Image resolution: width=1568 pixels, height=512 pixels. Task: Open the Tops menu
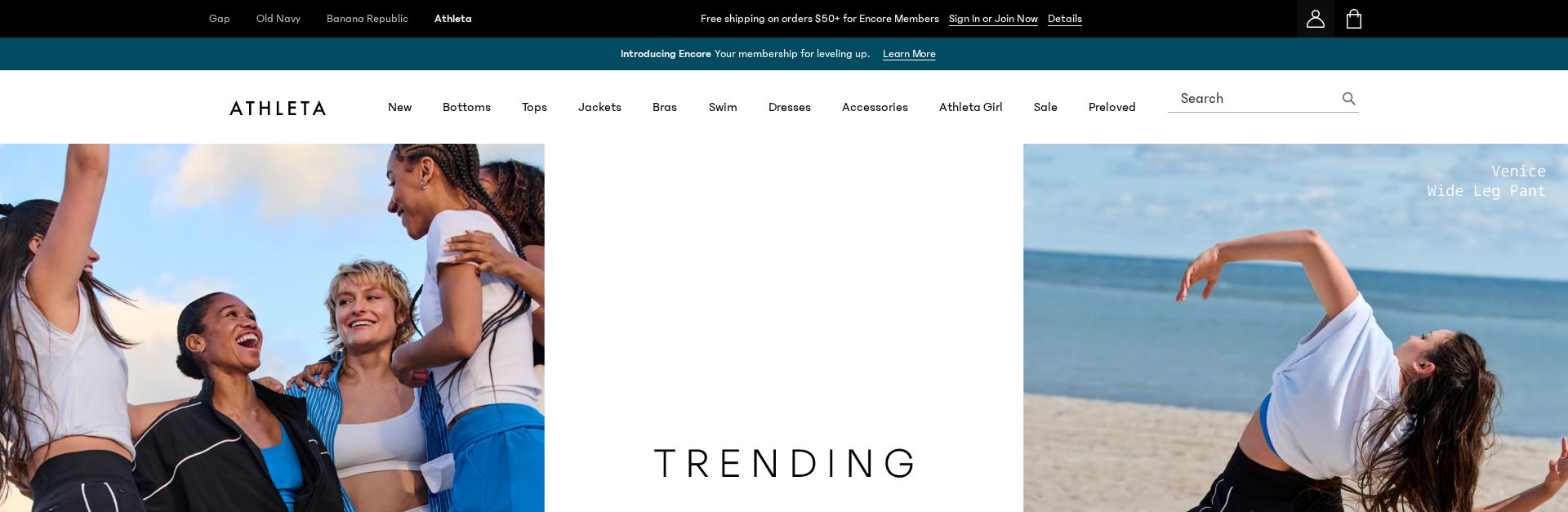tap(534, 107)
